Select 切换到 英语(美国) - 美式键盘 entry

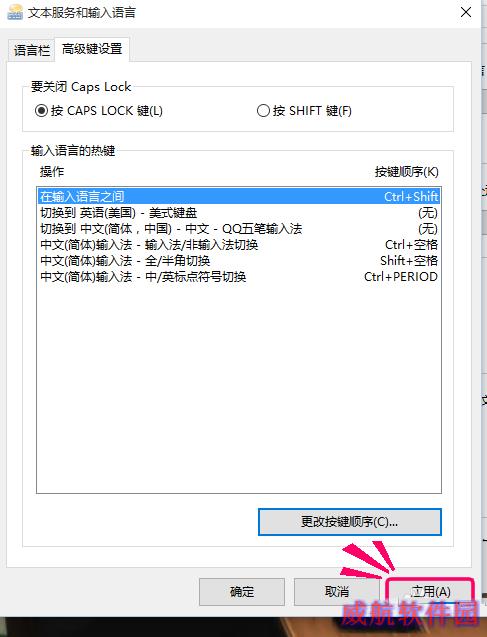point(239,213)
